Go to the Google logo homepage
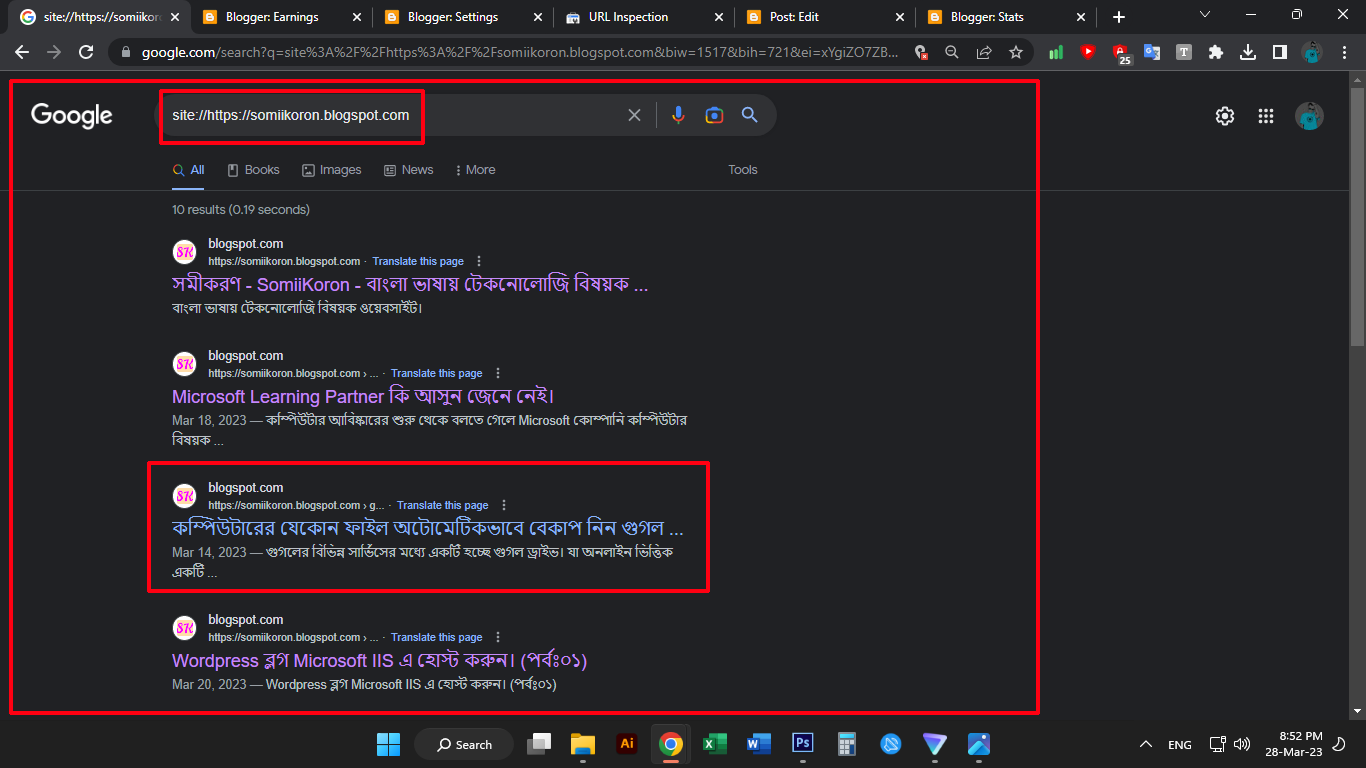Image resolution: width=1366 pixels, height=768 pixels. (x=72, y=116)
